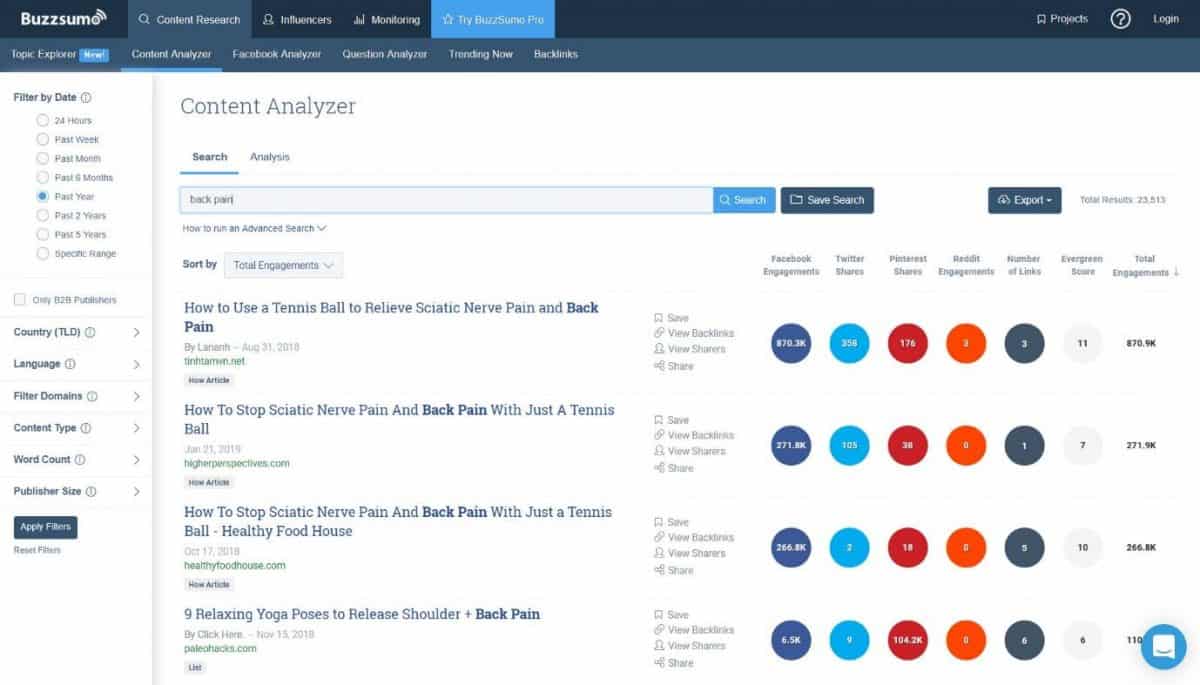Share the tinhtamvn.net article
The width and height of the screenshot is (1200, 685).
click(673, 366)
